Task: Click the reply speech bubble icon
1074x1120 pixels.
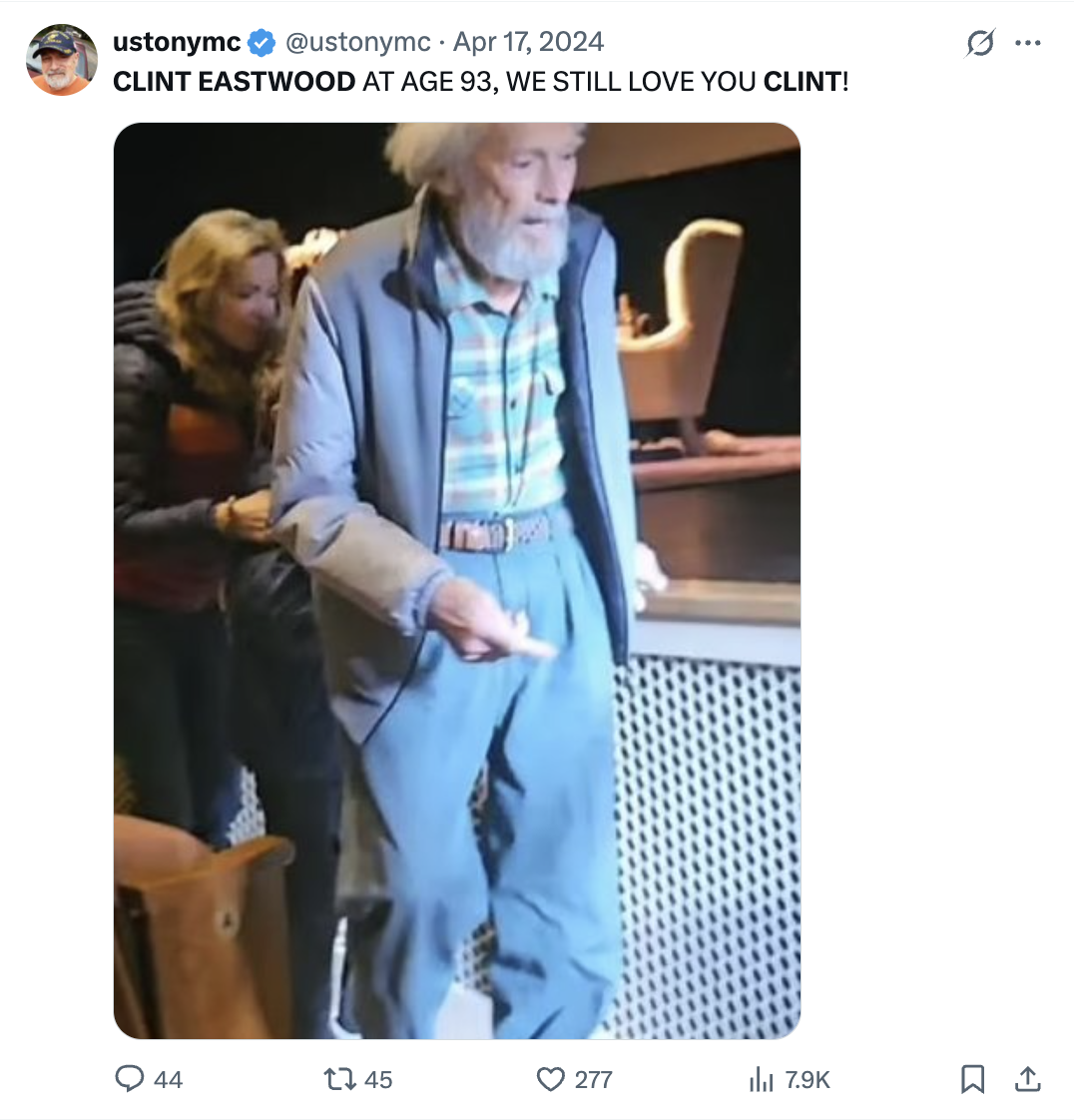Action: (x=129, y=1078)
